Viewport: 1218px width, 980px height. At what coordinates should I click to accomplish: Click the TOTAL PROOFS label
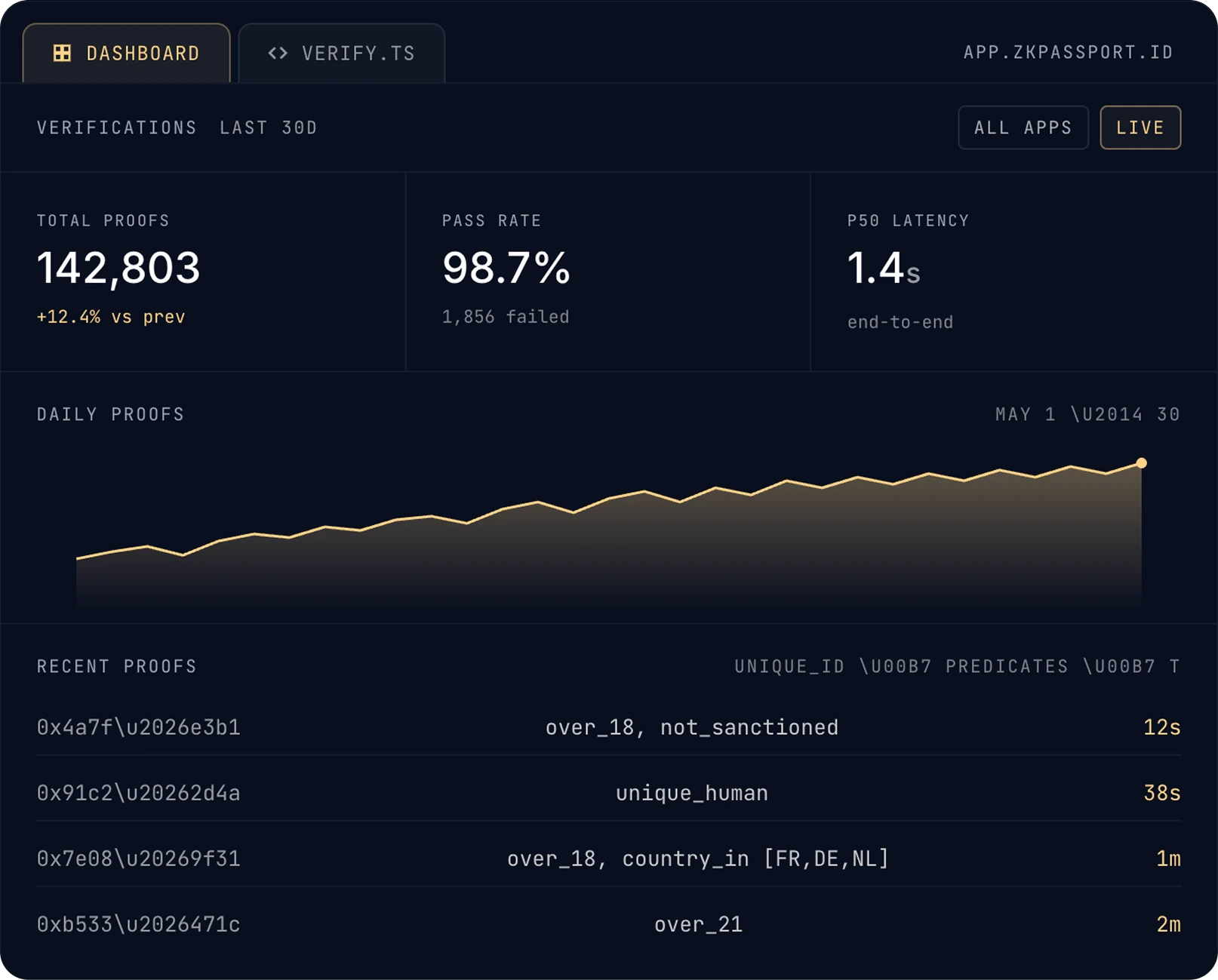103,220
